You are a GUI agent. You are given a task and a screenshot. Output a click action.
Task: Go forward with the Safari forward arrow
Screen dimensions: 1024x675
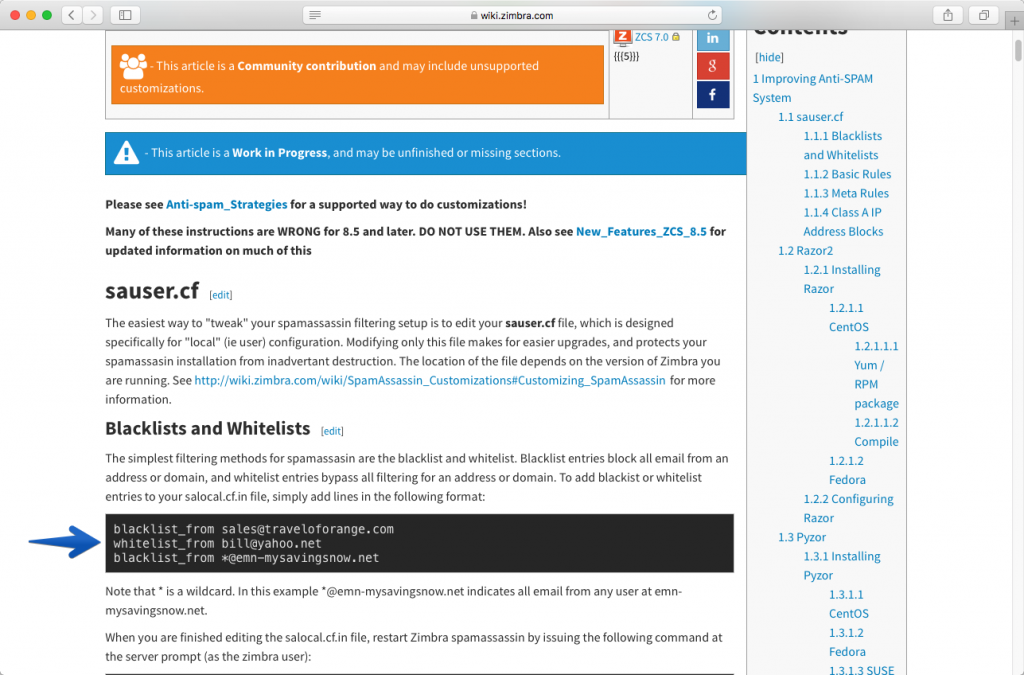coord(93,15)
